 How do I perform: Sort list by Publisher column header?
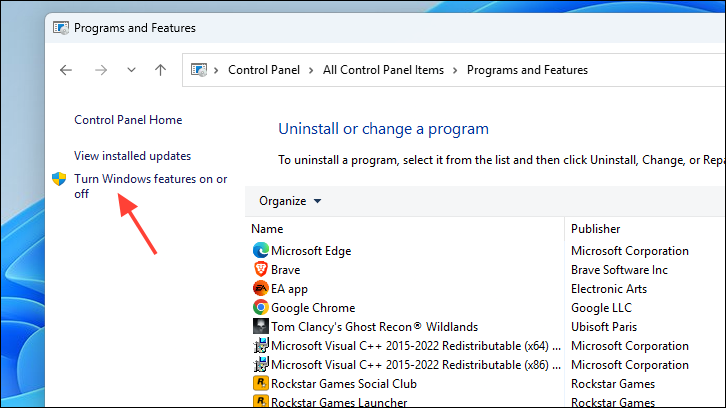tap(595, 229)
